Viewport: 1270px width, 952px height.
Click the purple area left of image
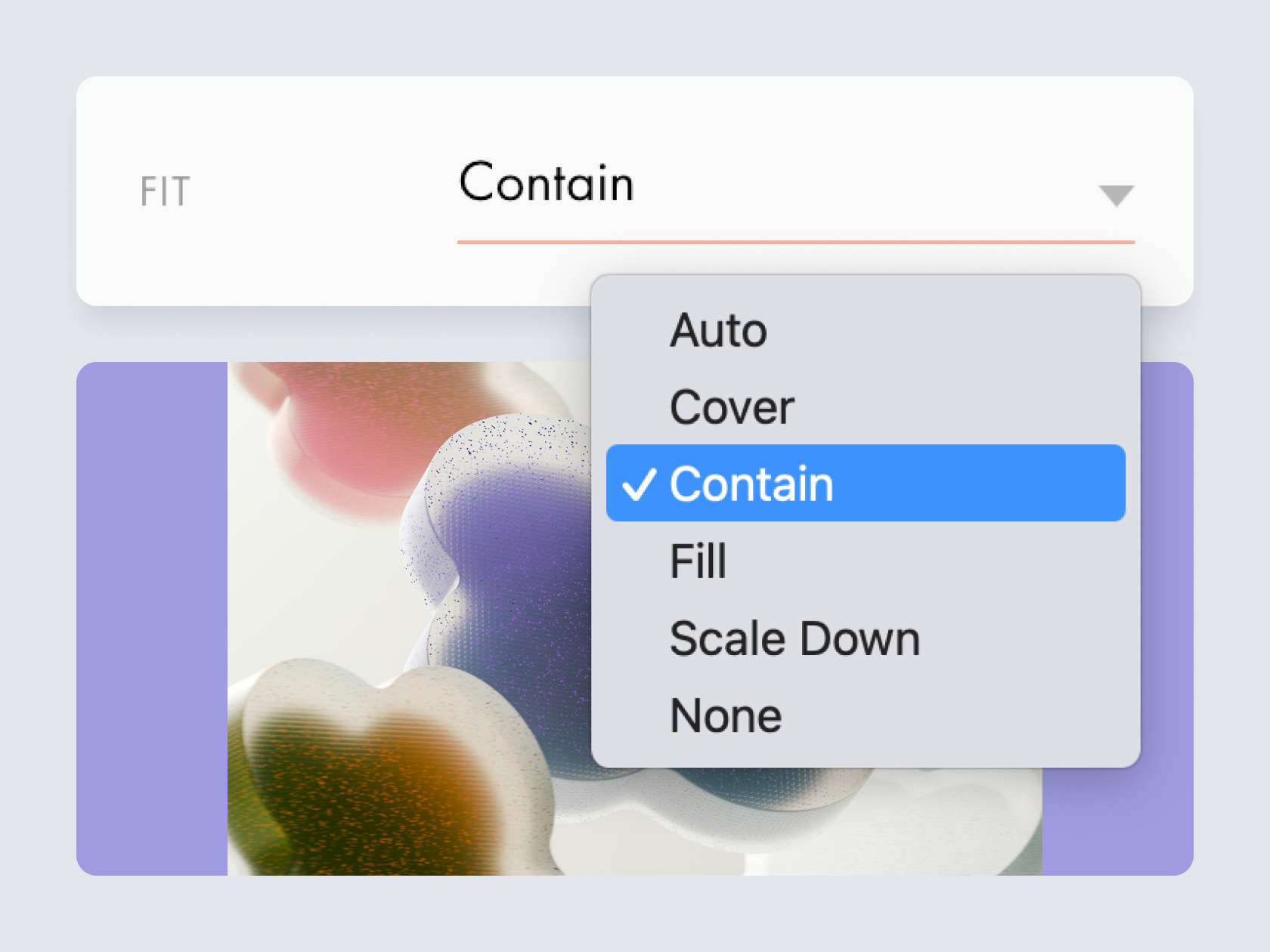pyautogui.click(x=152, y=619)
